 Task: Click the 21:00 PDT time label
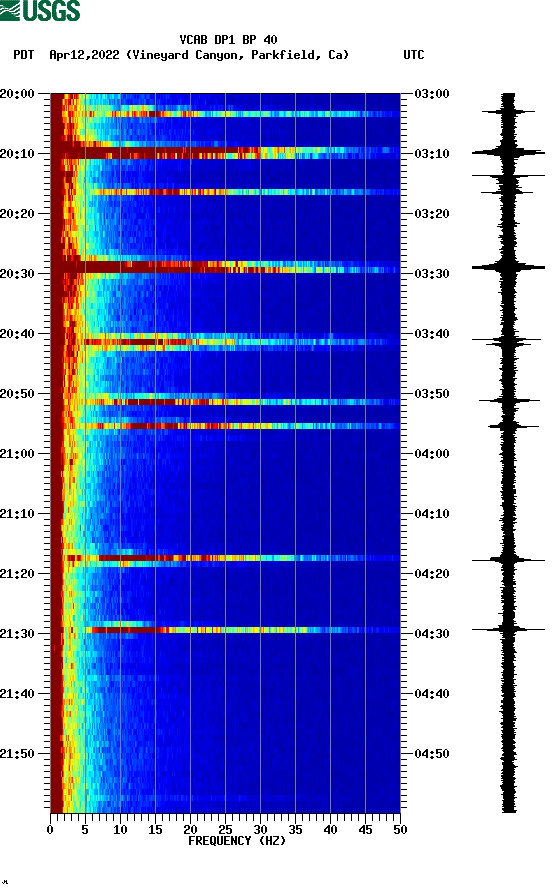(x=17, y=454)
